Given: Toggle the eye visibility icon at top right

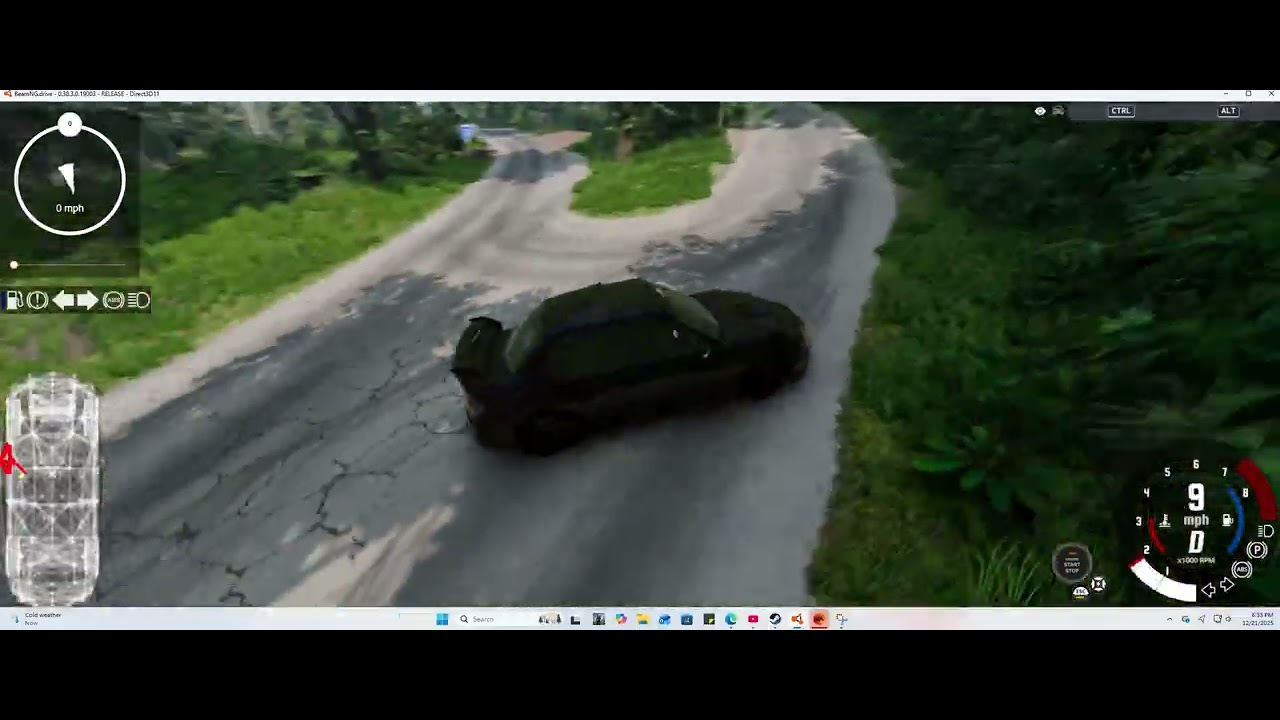Looking at the screenshot, I should 1040,111.
